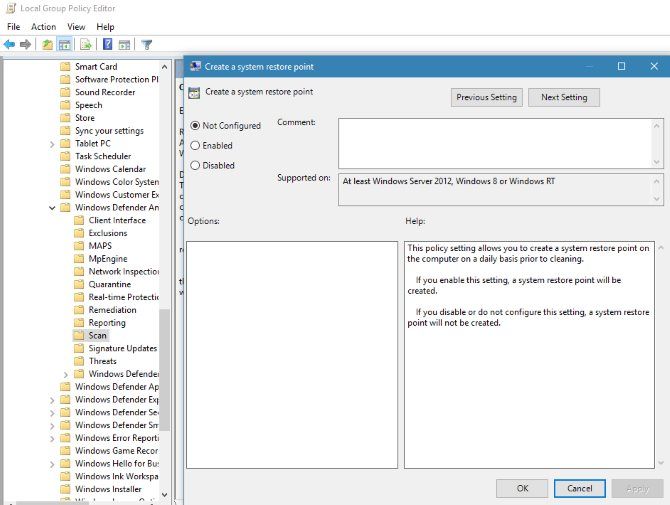This screenshot has width=670, height=505.
Task: Click the tree pane scroll up arrow
Action: [x=165, y=67]
